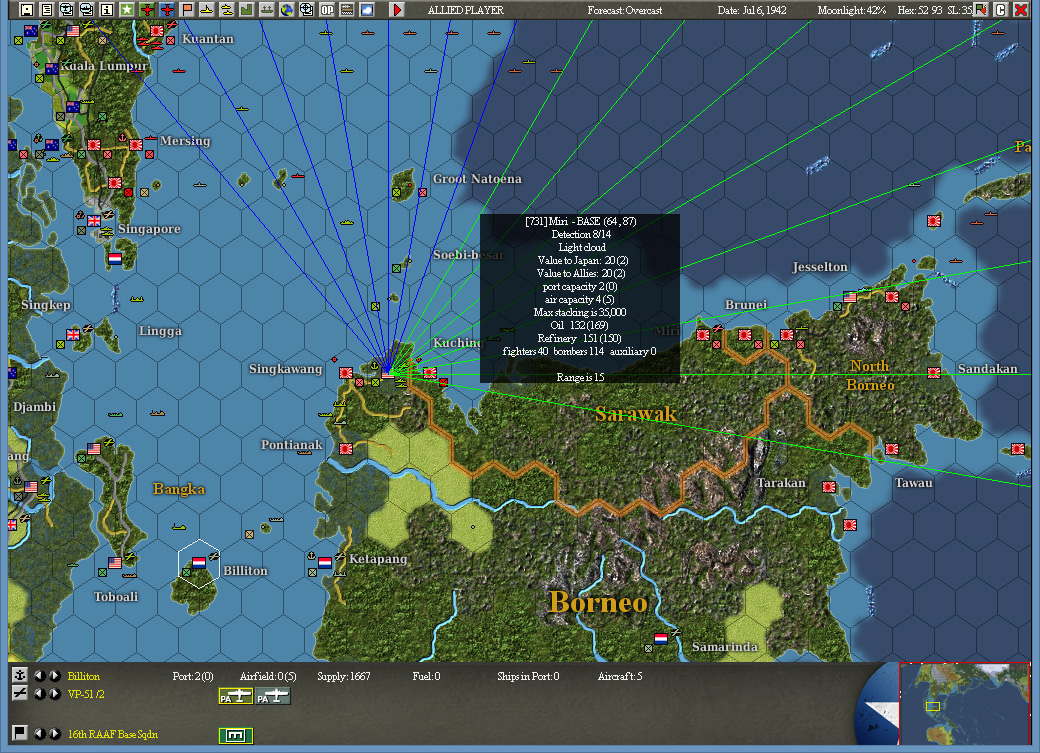The width and height of the screenshot is (1040, 753).
Task: Click the save game disk icon
Action: click(27, 10)
